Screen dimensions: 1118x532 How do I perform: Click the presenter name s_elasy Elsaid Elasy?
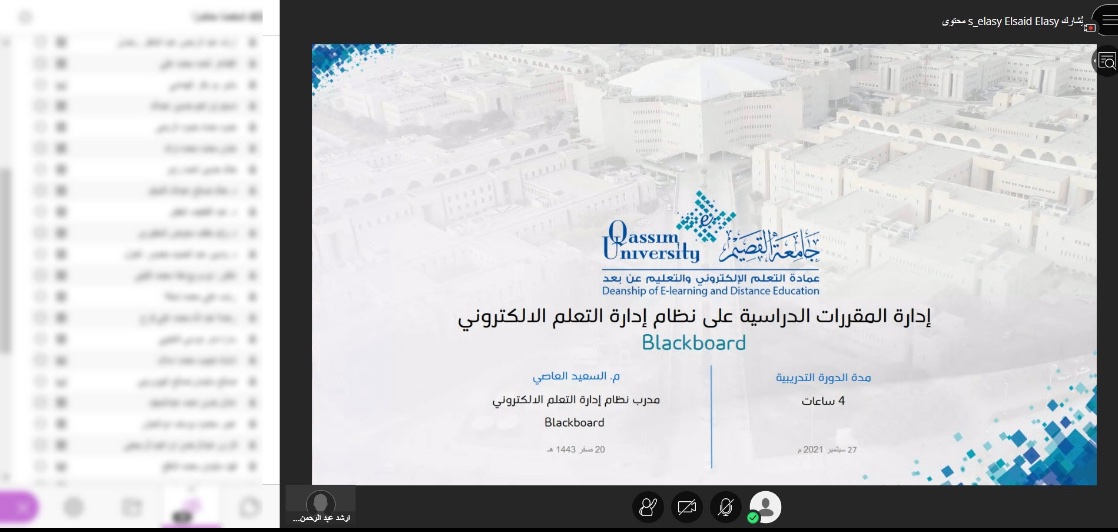tap(1013, 22)
